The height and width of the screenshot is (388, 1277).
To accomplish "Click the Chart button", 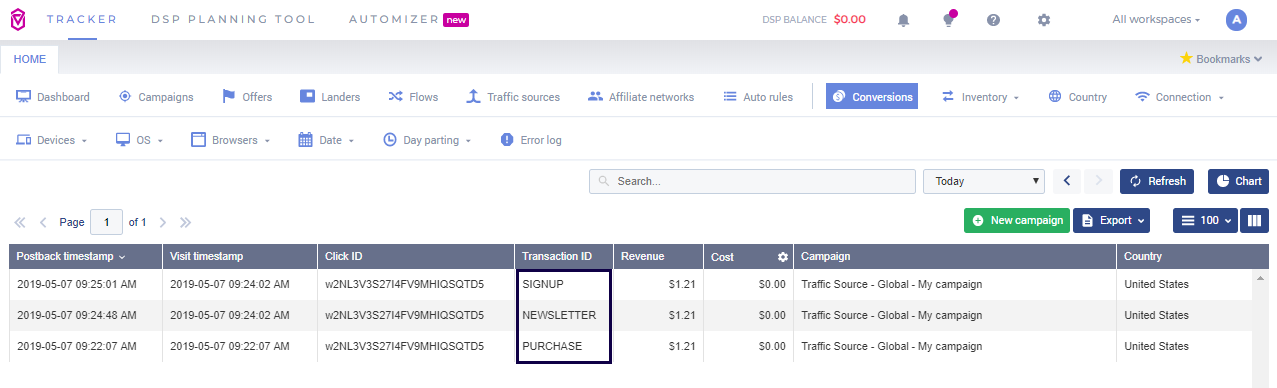I will [1238, 181].
